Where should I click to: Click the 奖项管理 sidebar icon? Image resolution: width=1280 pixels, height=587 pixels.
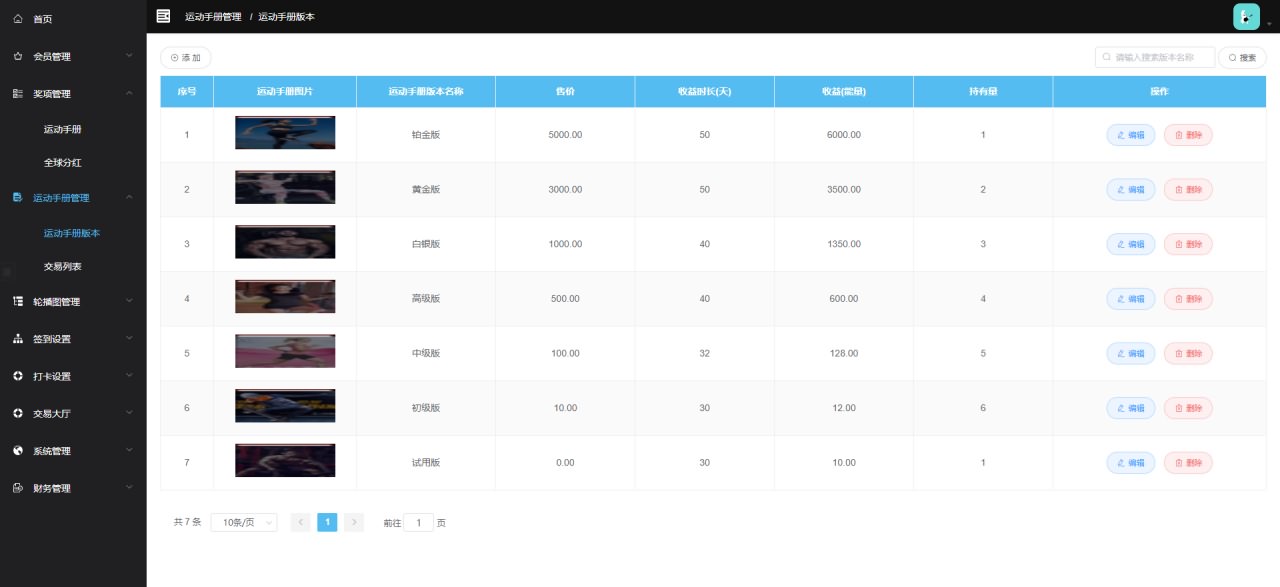click(18, 93)
